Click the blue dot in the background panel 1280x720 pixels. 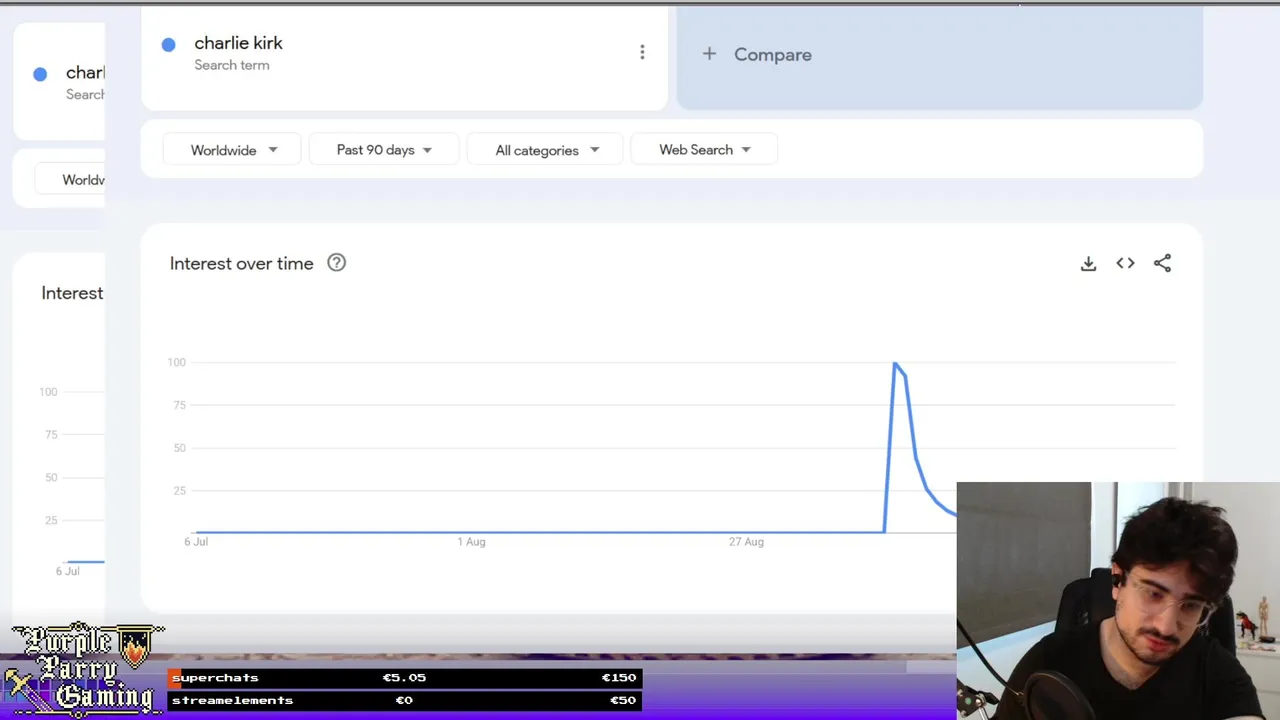pyautogui.click(x=40, y=74)
